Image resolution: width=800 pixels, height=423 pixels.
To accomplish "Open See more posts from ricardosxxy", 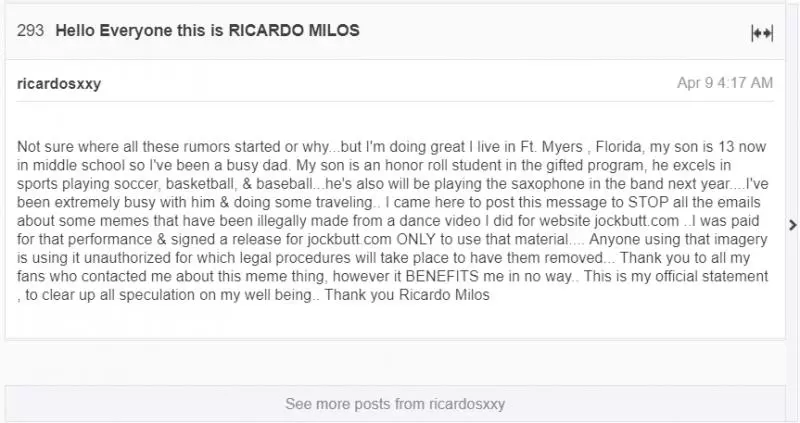I will point(395,404).
